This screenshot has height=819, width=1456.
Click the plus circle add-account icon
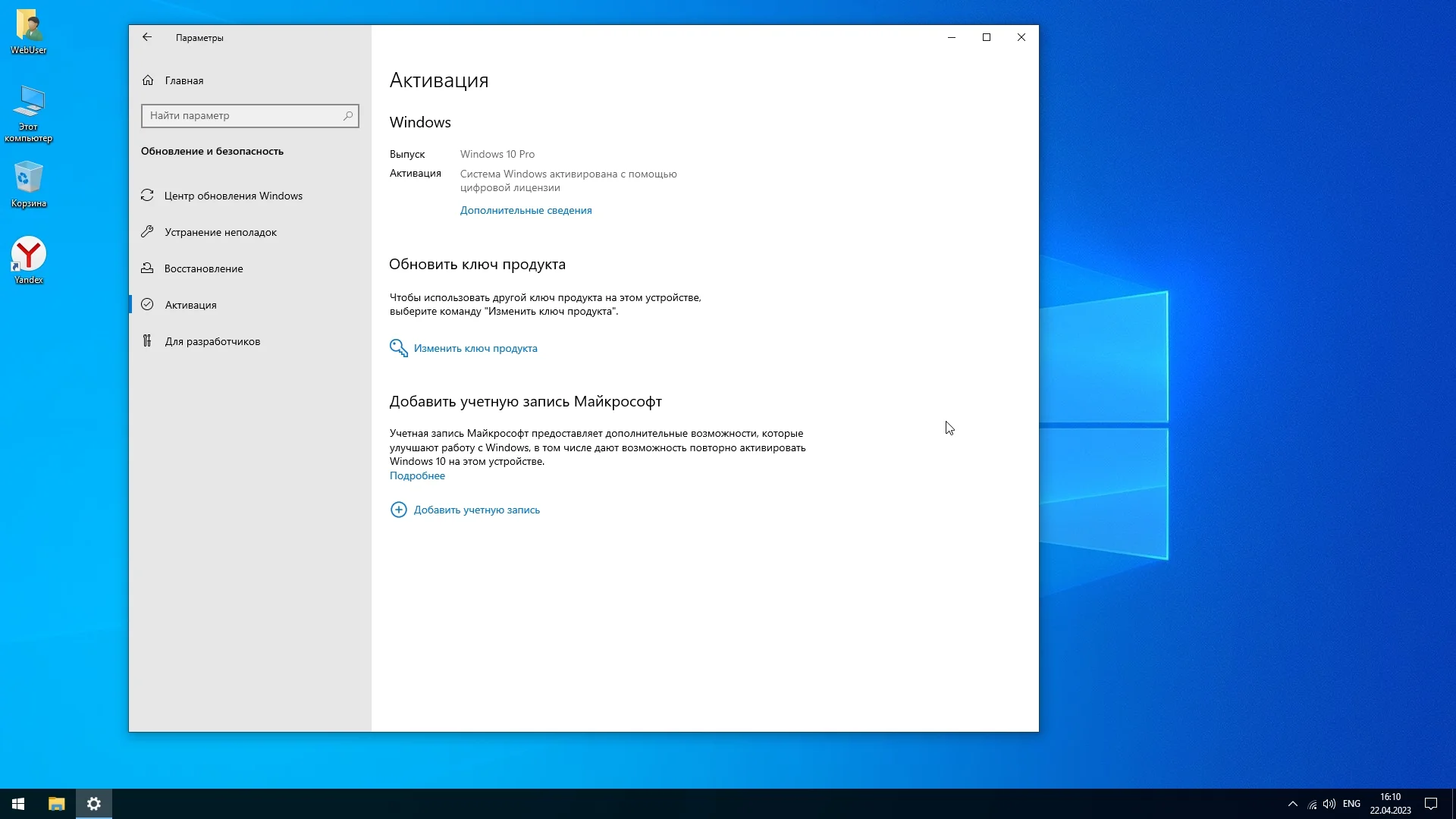point(398,510)
